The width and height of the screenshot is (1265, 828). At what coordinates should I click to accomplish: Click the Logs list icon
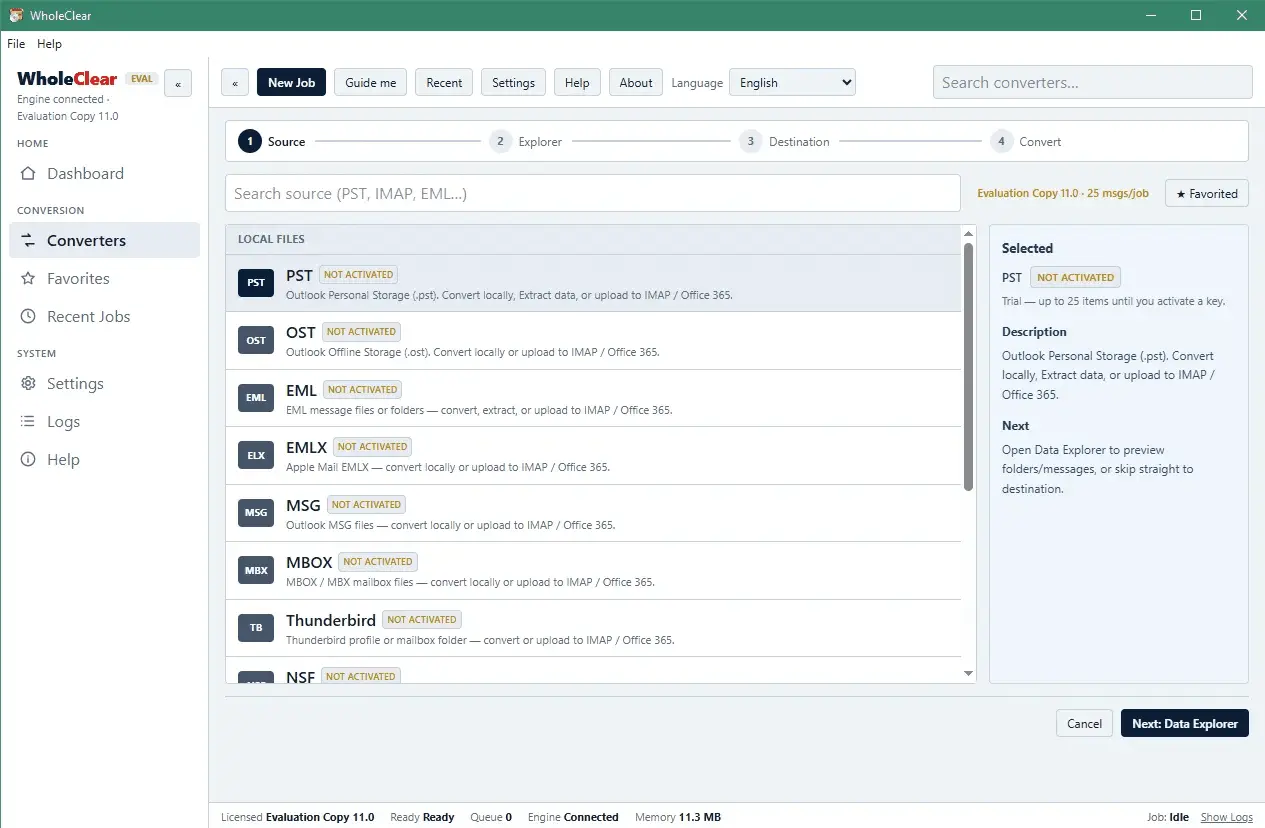coord(28,422)
